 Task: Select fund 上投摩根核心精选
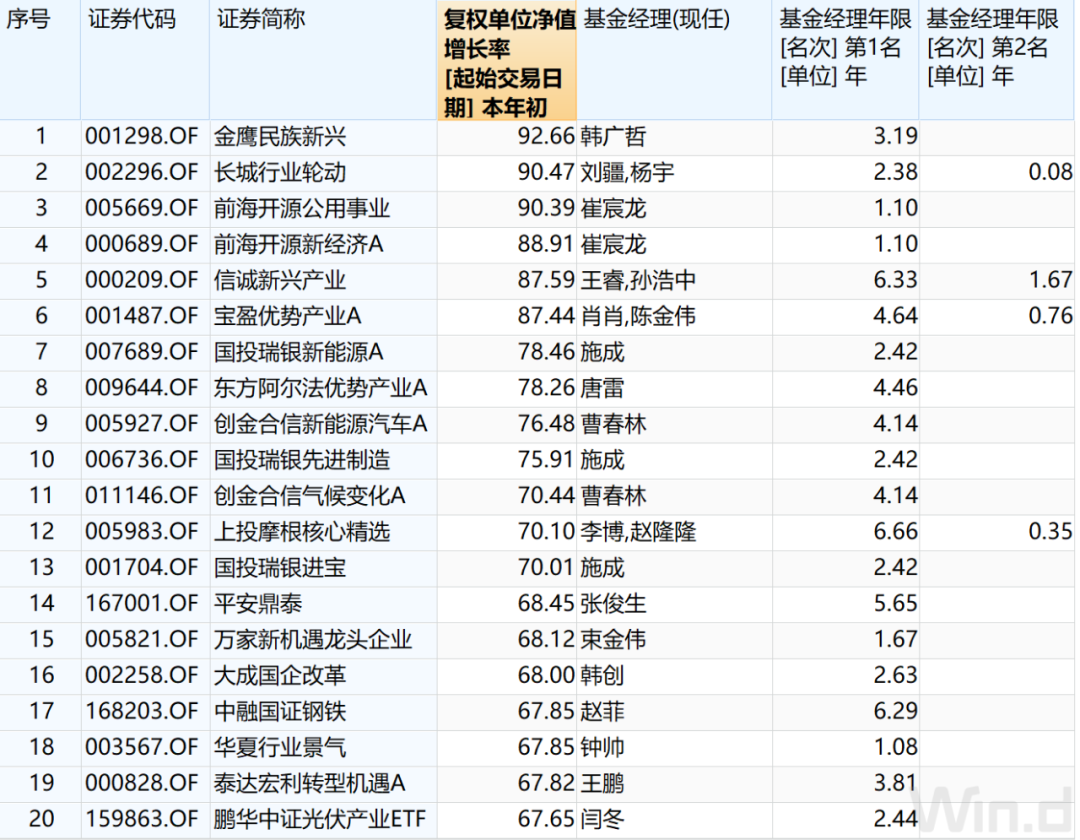click(302, 532)
